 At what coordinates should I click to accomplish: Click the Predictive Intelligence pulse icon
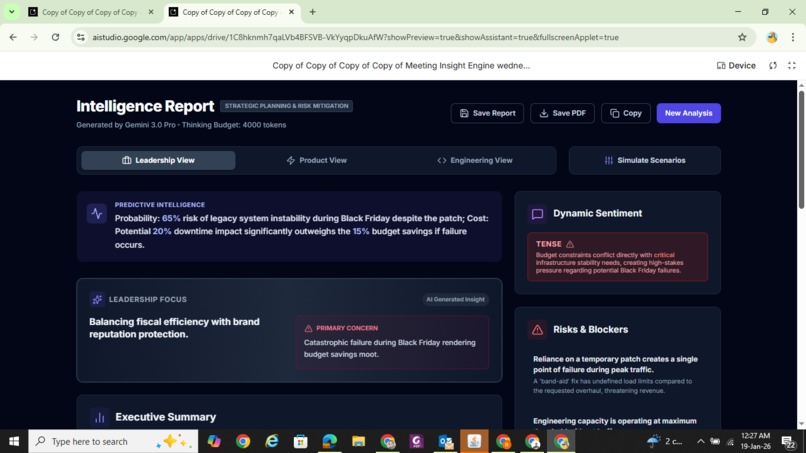click(x=97, y=213)
